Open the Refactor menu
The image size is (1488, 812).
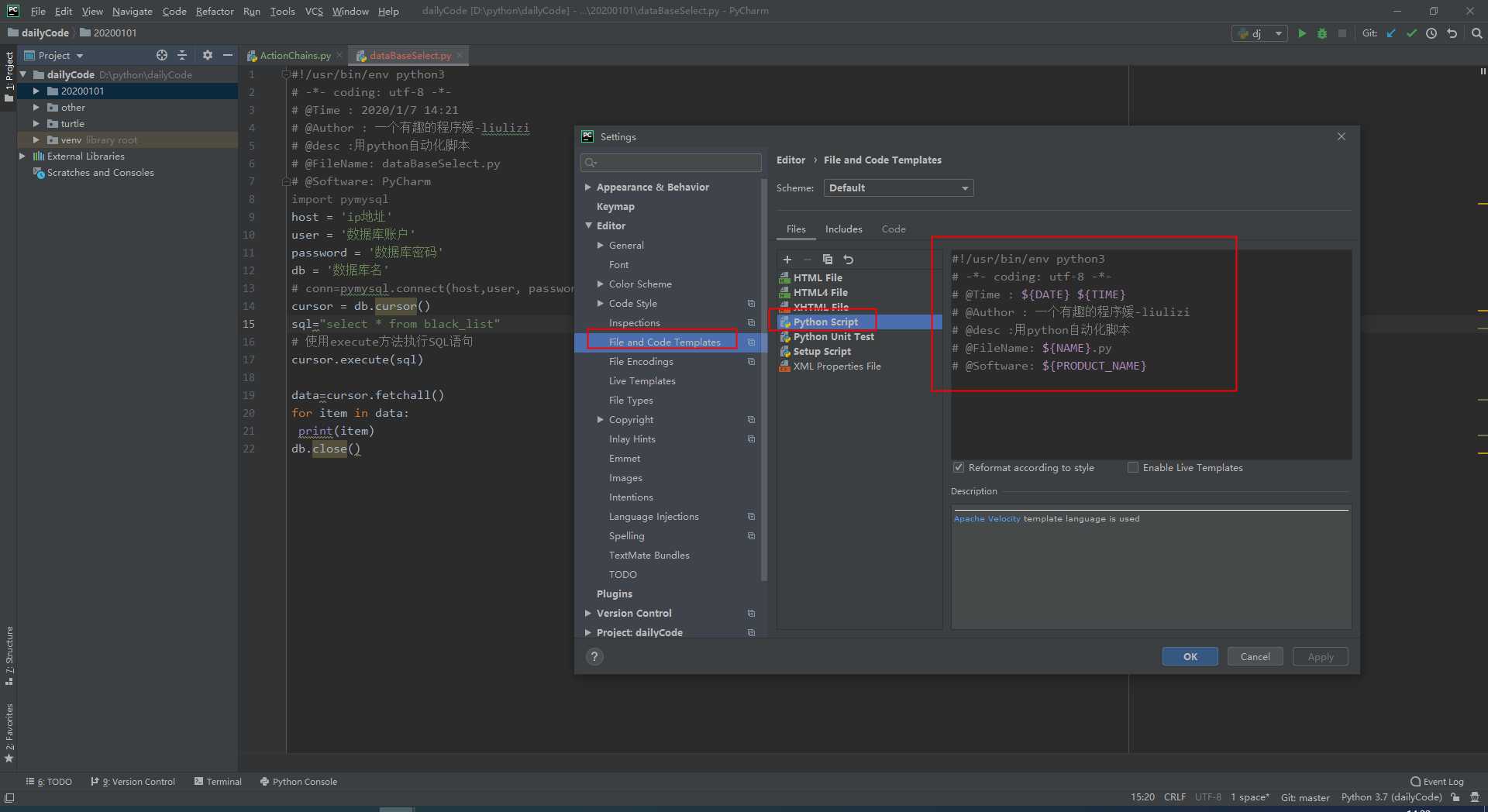(215, 11)
